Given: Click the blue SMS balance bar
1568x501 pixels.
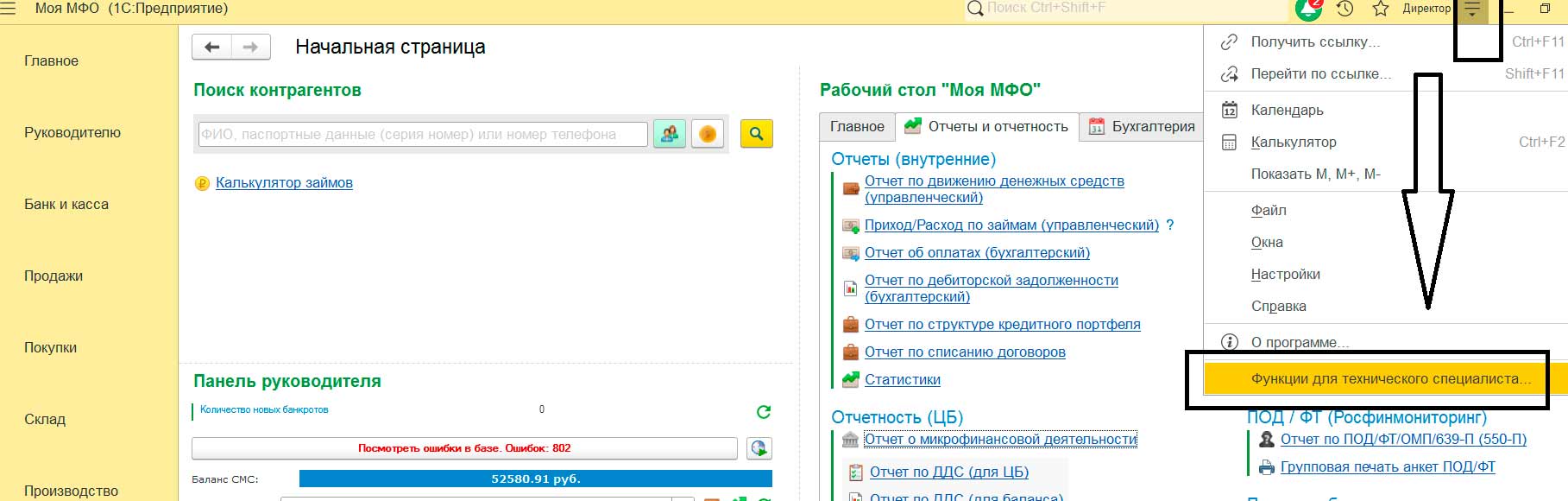Looking at the screenshot, I should (x=535, y=479).
